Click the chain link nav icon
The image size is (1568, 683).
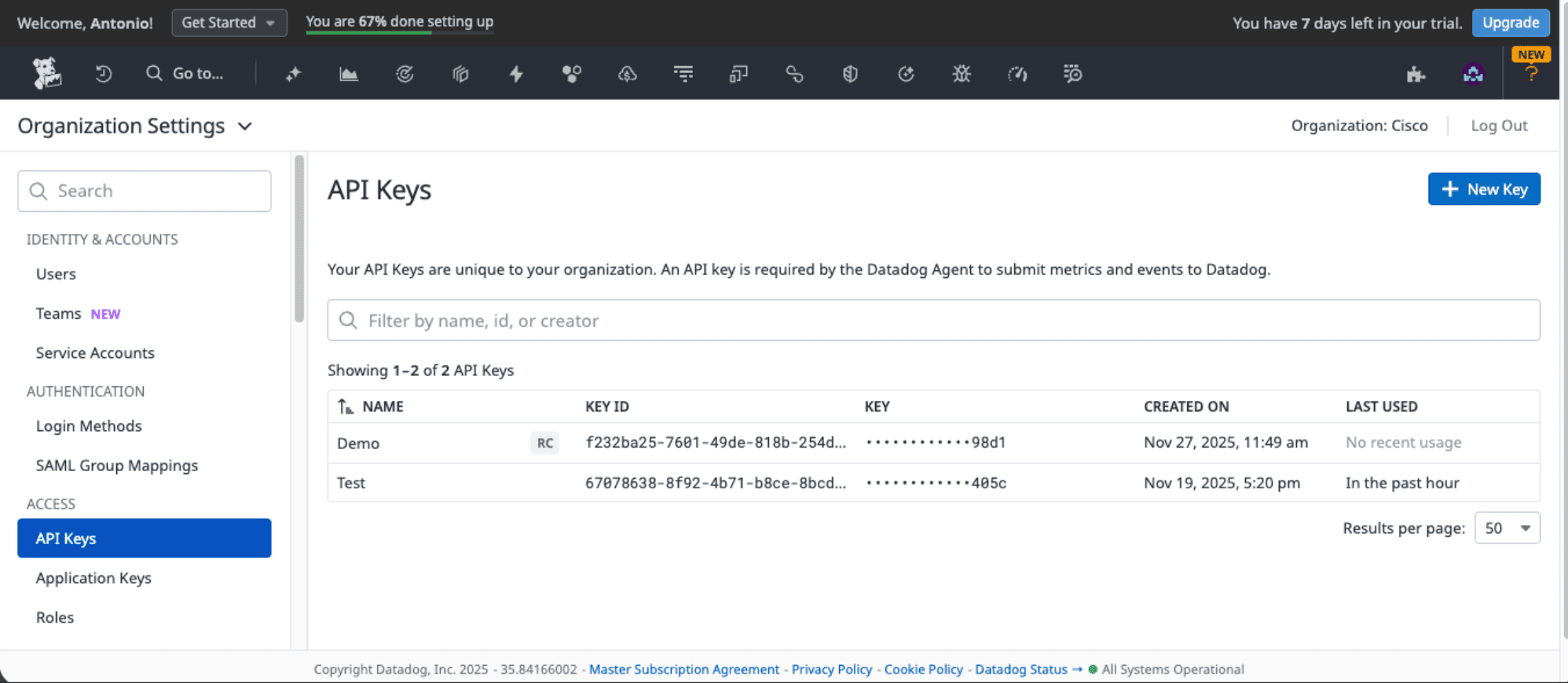tap(794, 74)
